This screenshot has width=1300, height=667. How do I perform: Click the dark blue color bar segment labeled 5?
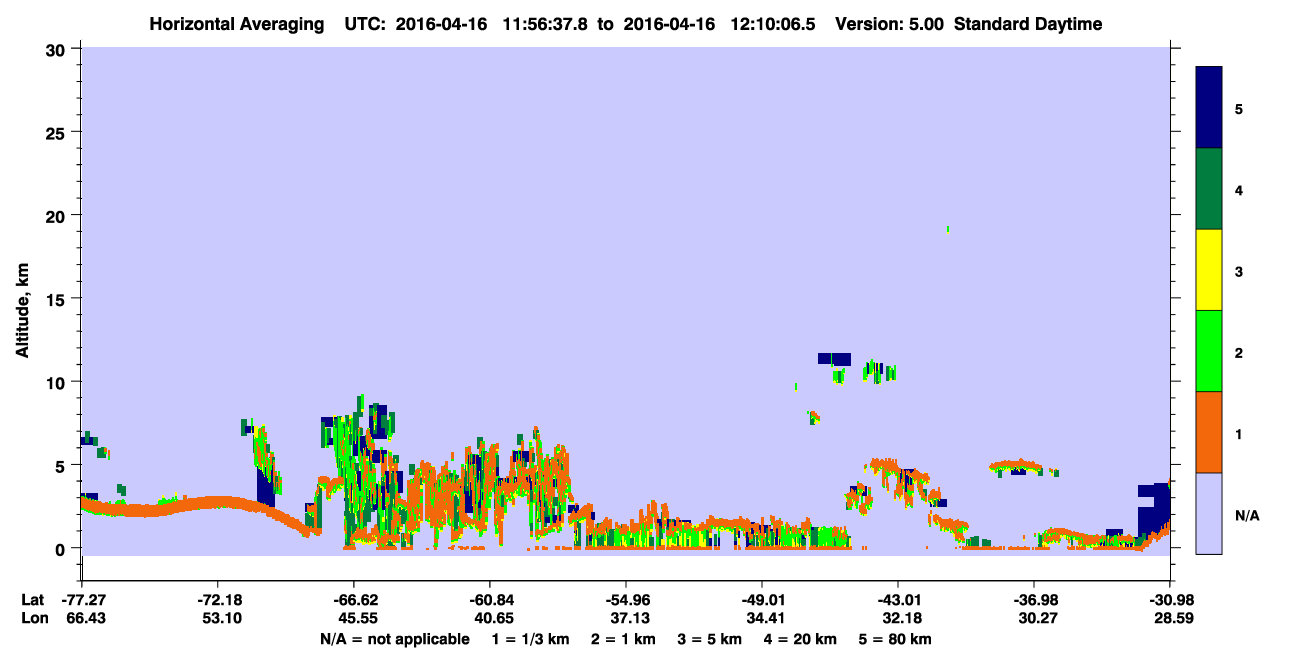pos(1209,108)
